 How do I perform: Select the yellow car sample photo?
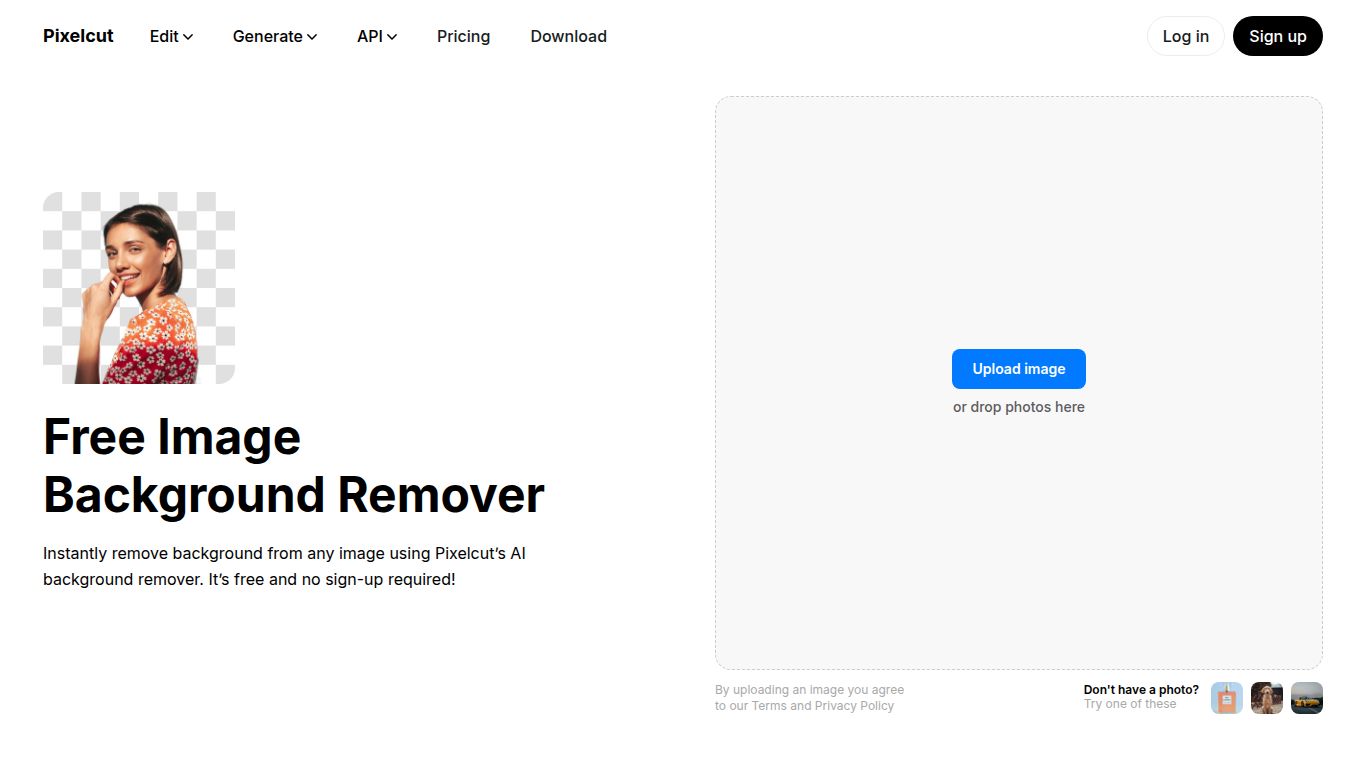1306,698
